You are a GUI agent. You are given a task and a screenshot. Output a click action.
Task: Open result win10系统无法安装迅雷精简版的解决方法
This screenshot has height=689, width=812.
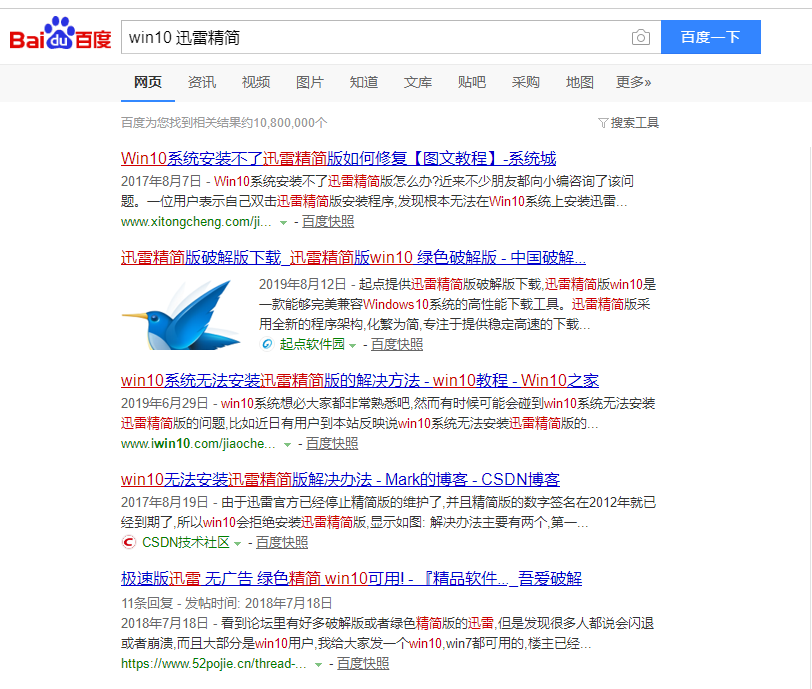click(x=359, y=381)
